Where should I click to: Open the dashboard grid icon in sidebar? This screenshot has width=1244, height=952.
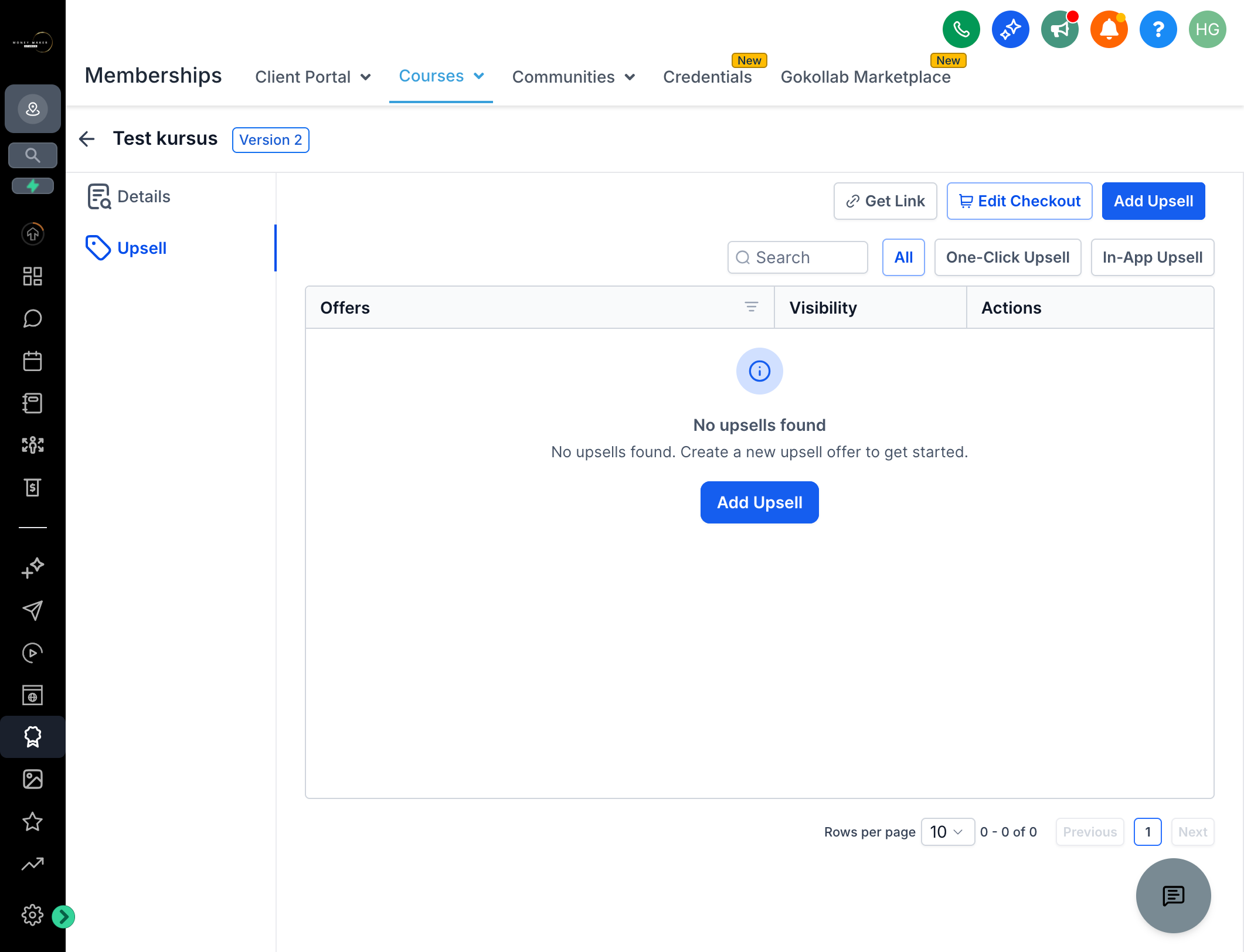coord(33,276)
